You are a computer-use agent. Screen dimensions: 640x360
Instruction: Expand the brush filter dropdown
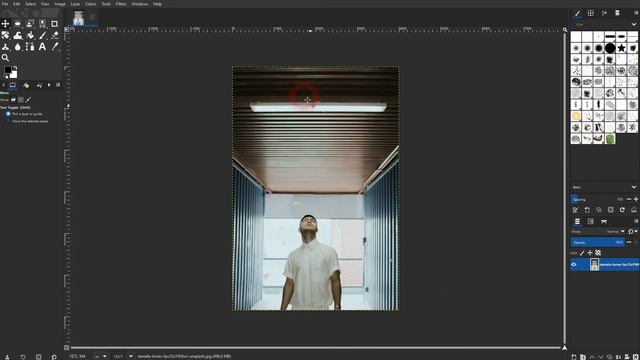coord(633,24)
